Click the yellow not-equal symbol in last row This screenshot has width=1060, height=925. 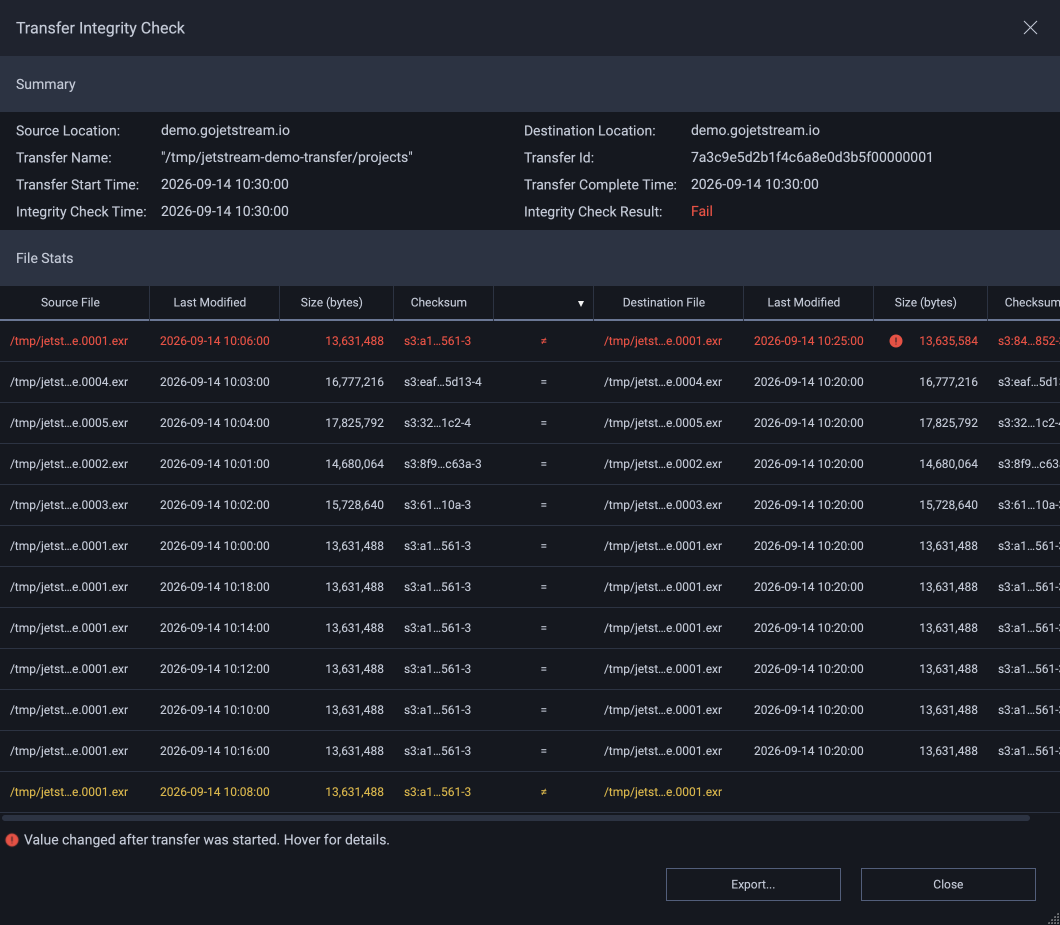(x=544, y=792)
